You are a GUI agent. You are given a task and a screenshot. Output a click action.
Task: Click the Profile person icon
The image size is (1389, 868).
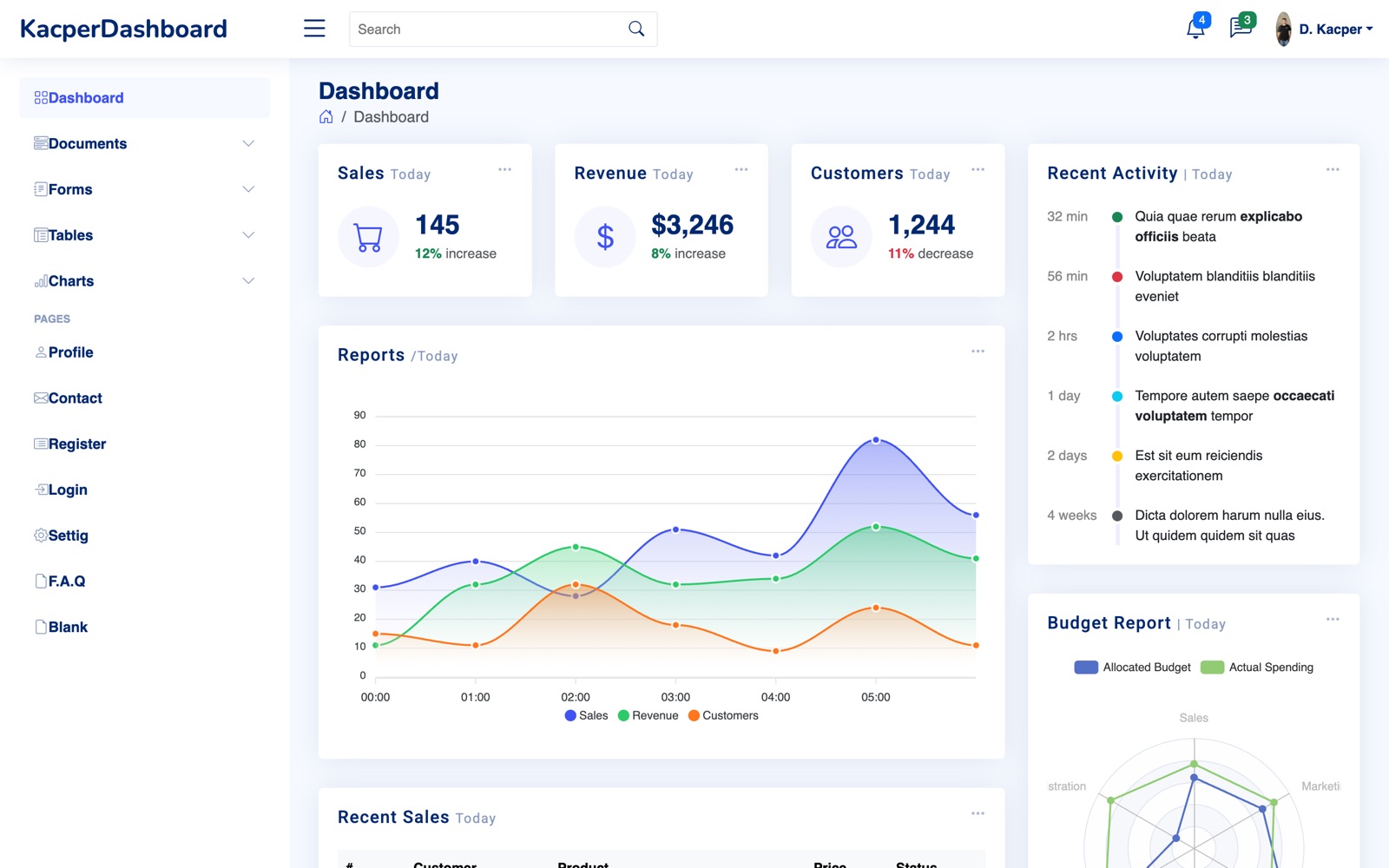pos(41,352)
